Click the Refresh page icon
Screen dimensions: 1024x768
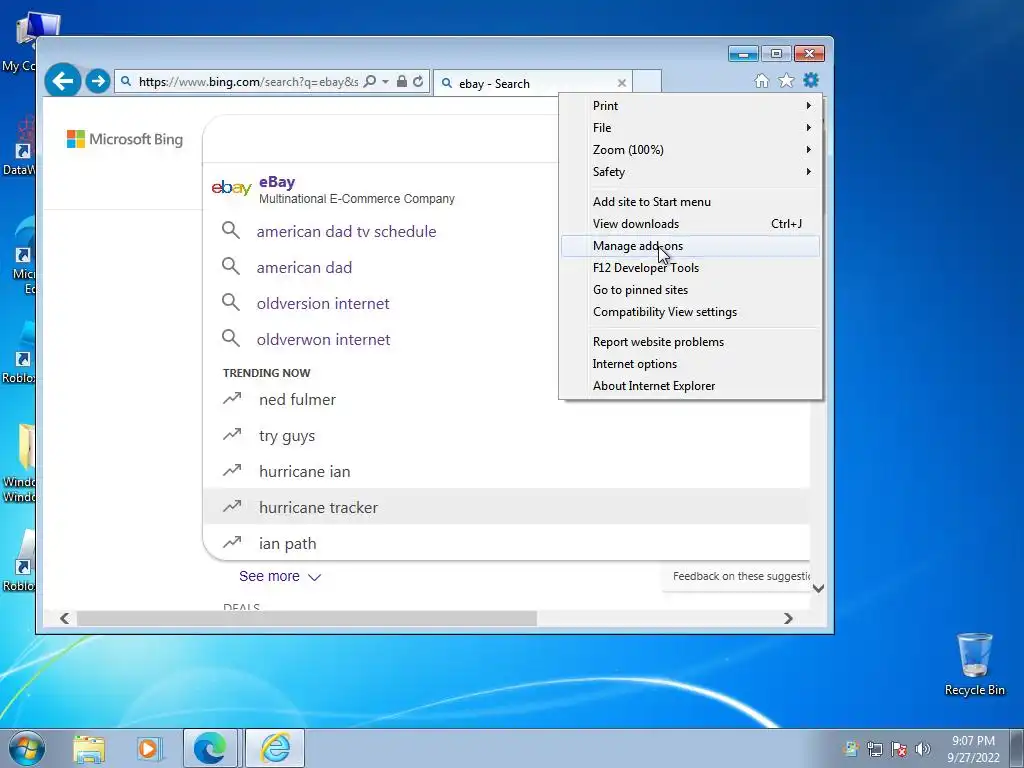click(418, 82)
